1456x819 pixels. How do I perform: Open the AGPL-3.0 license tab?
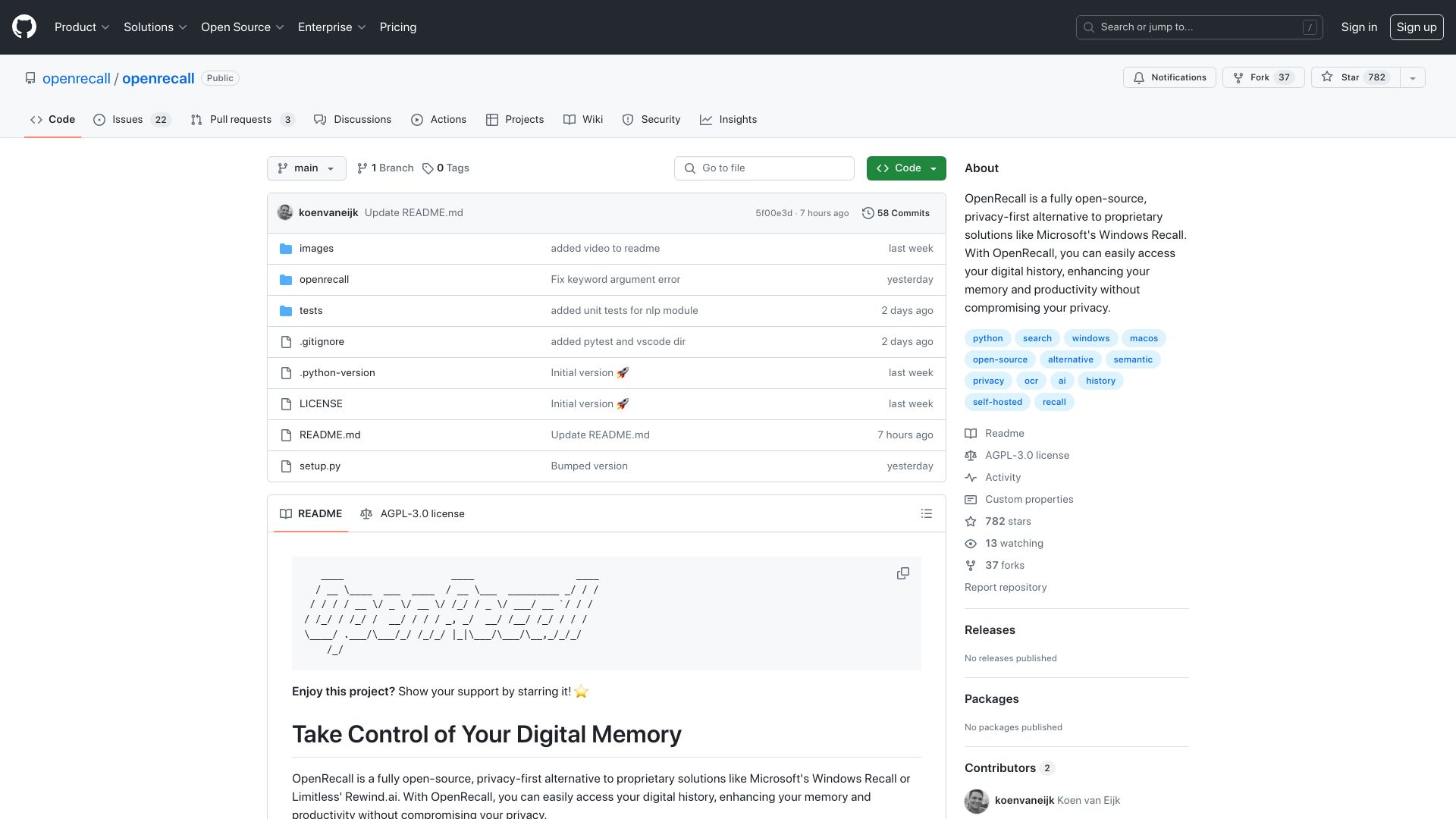pos(413,513)
